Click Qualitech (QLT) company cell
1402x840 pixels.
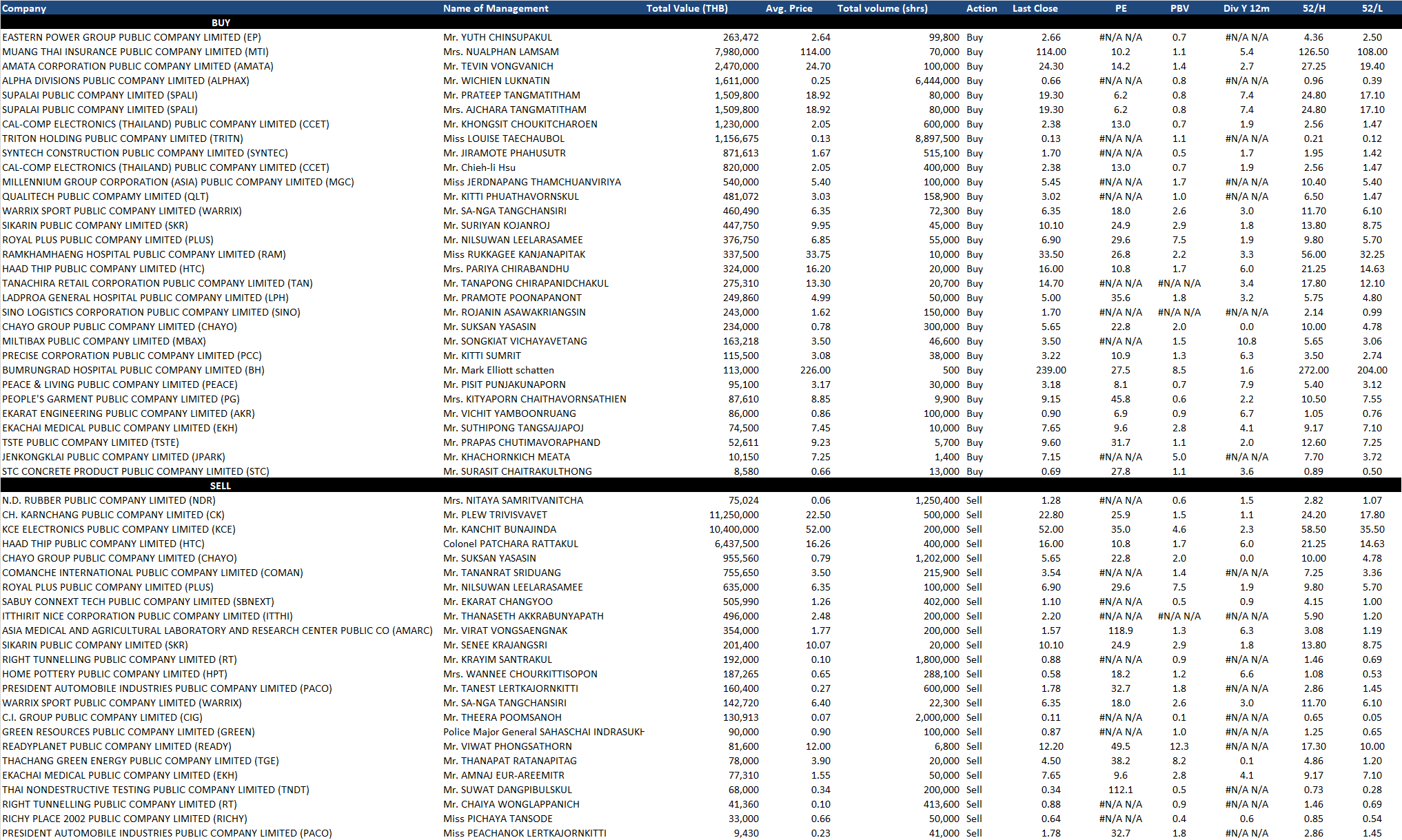[105, 196]
